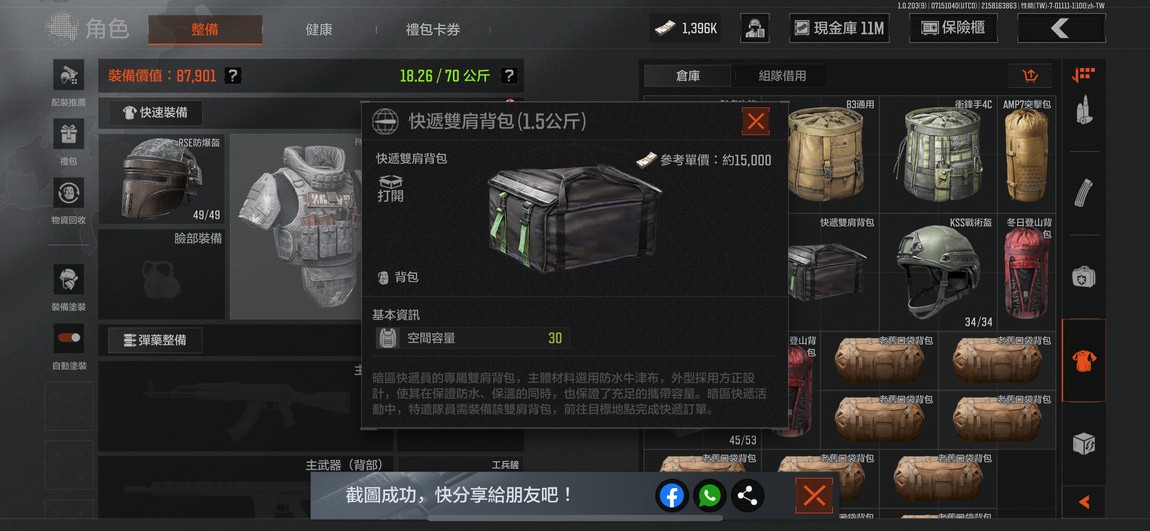Open the 禮包 gift icon

(x=68, y=134)
